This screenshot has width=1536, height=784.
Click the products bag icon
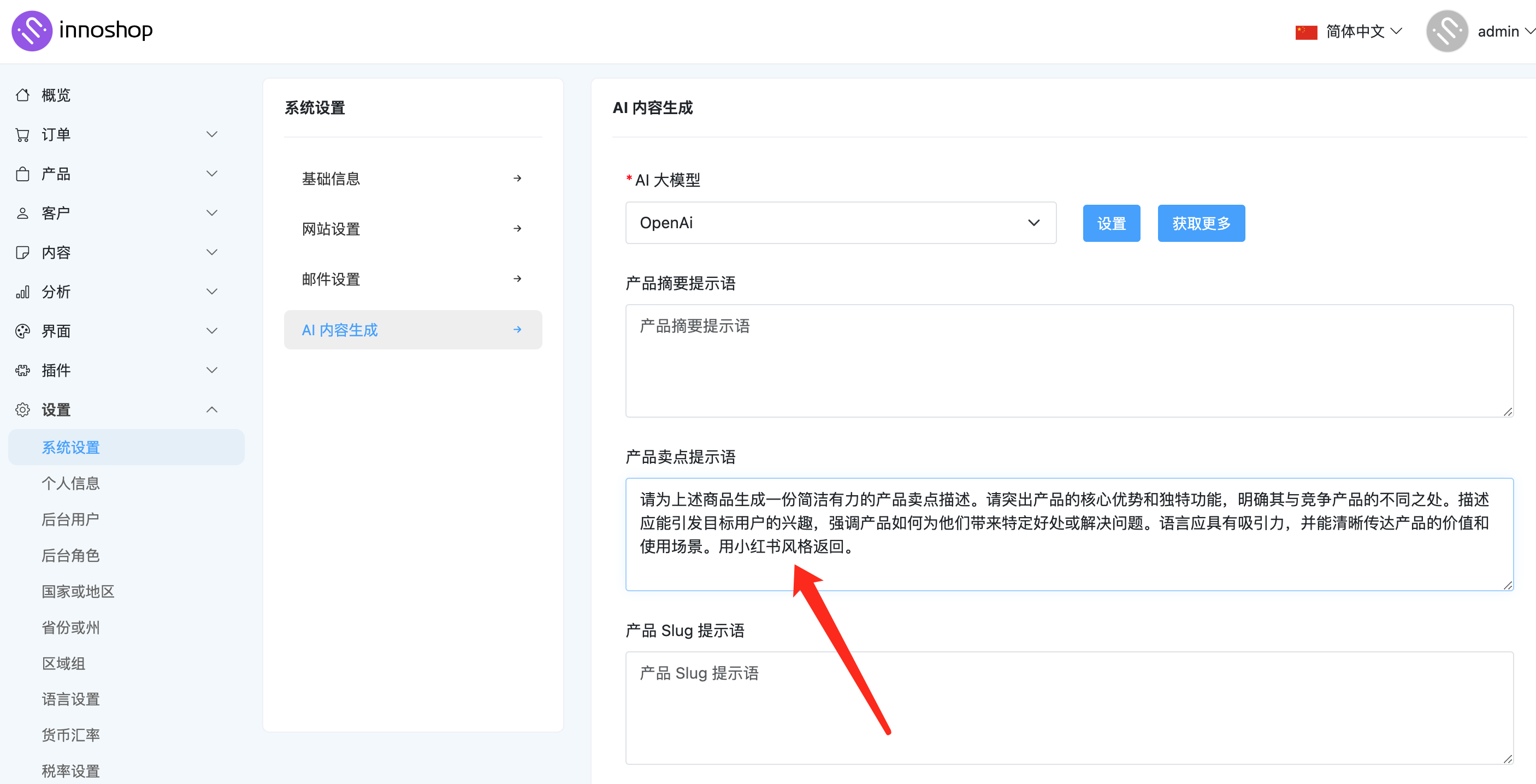coord(22,174)
